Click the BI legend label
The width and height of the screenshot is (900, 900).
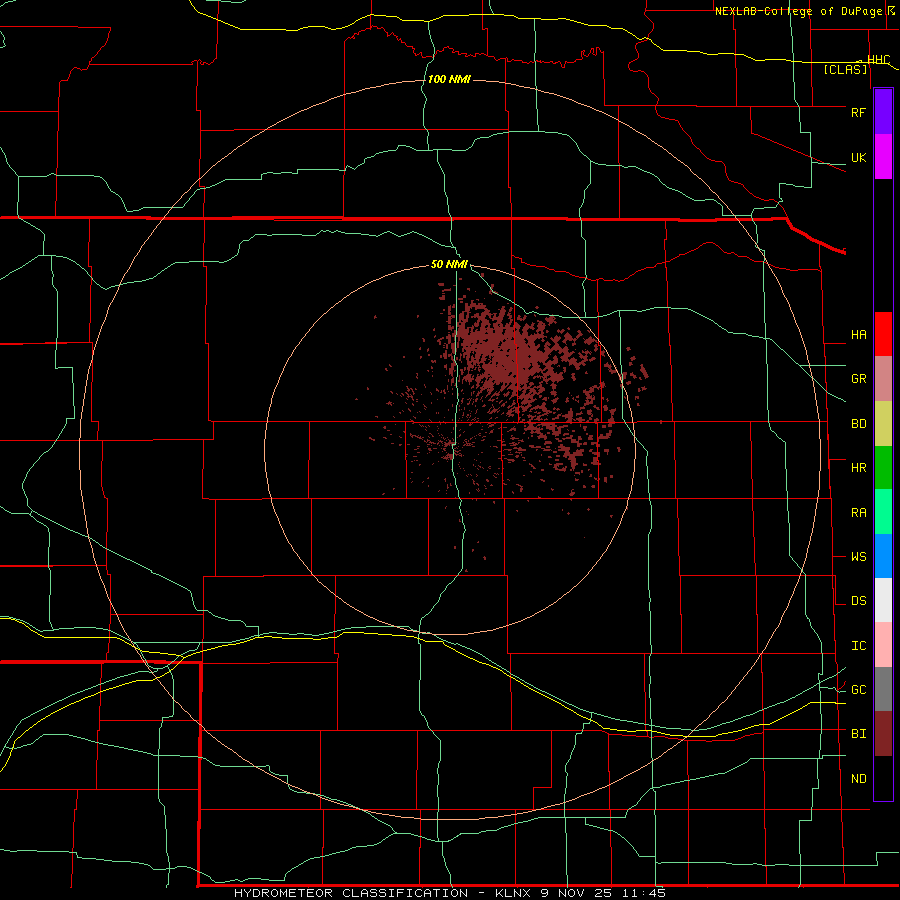point(858,734)
